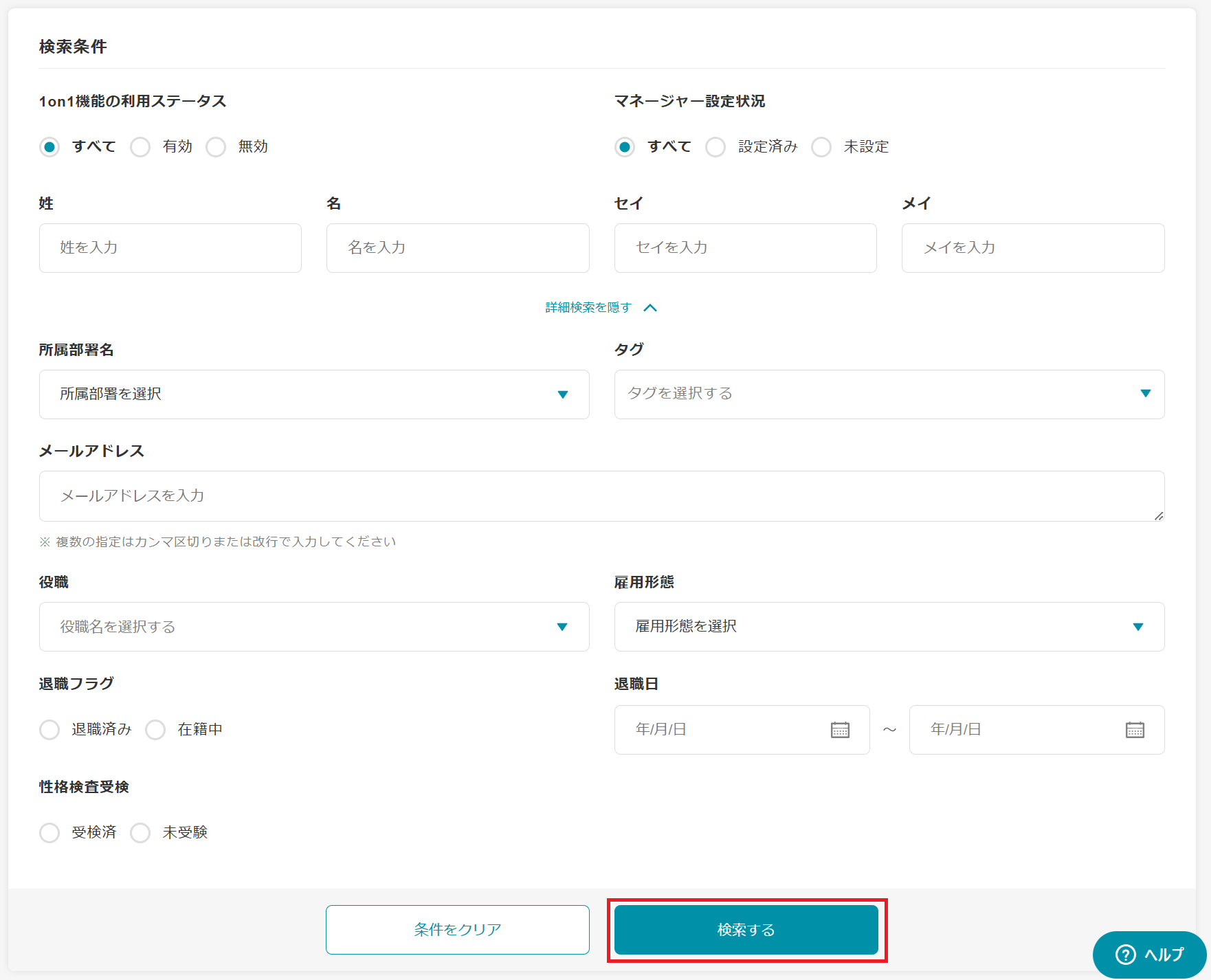Open the calendar picker for retirement end date
This screenshot has height=980, width=1211.
pos(1135,730)
